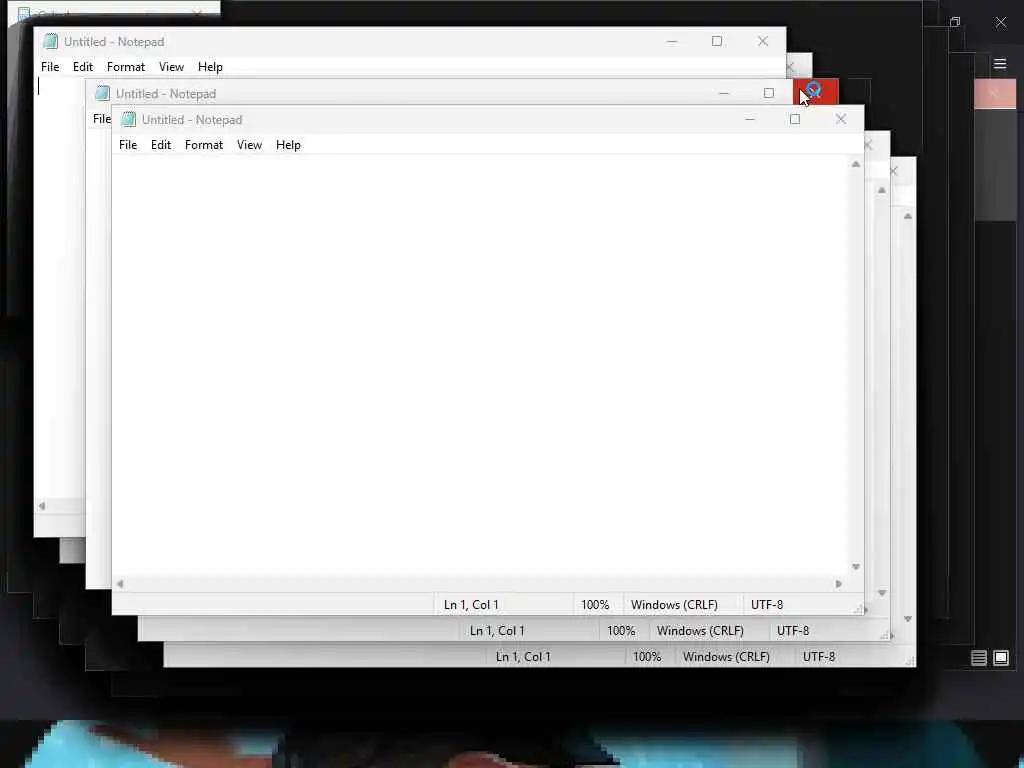Image resolution: width=1024 pixels, height=768 pixels.
Task: Open hamburger menu in the dark background app
Action: 1000,64
